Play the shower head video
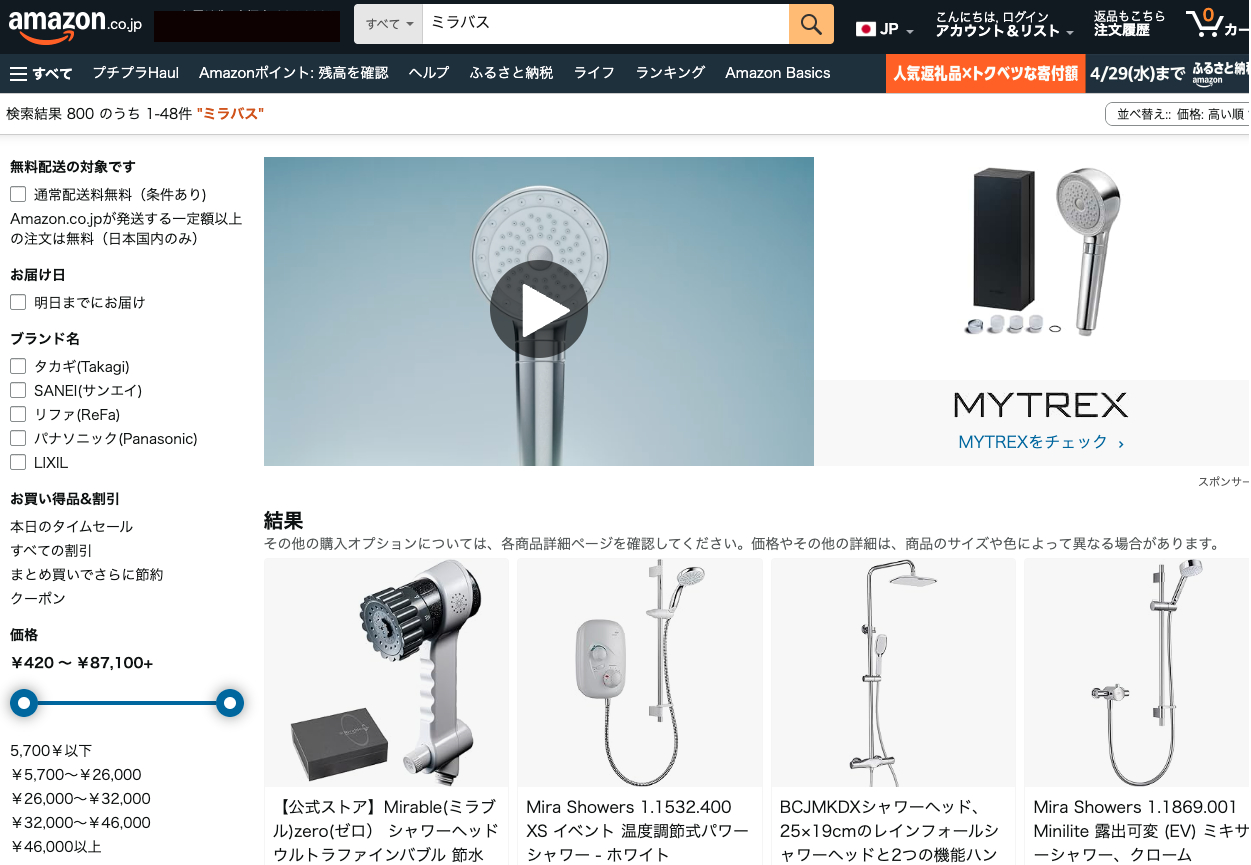 click(538, 311)
